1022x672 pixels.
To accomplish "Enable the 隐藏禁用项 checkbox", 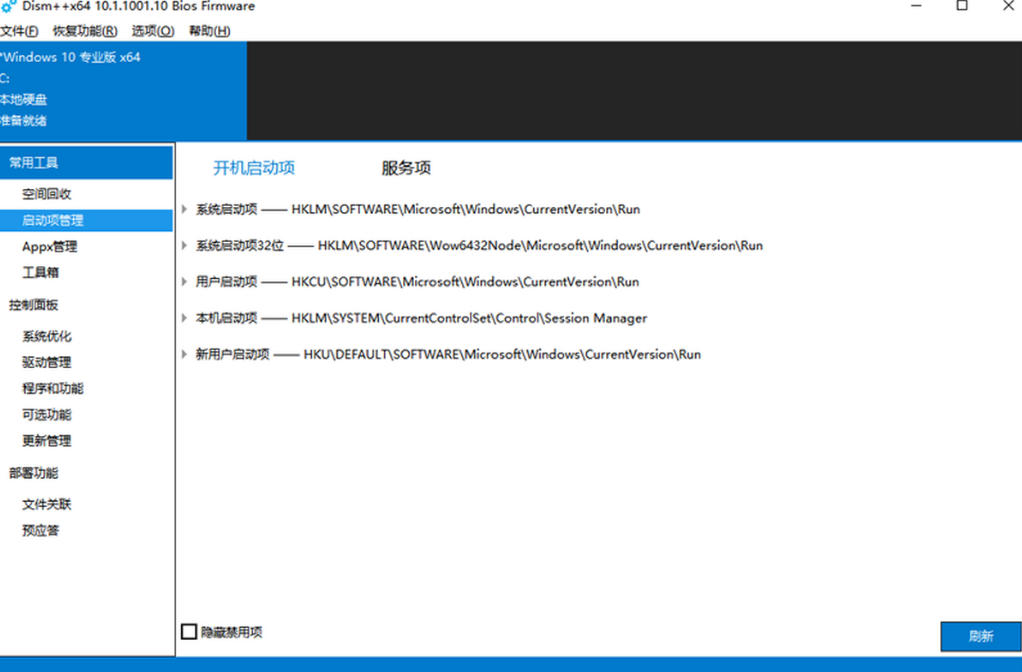I will pos(189,631).
